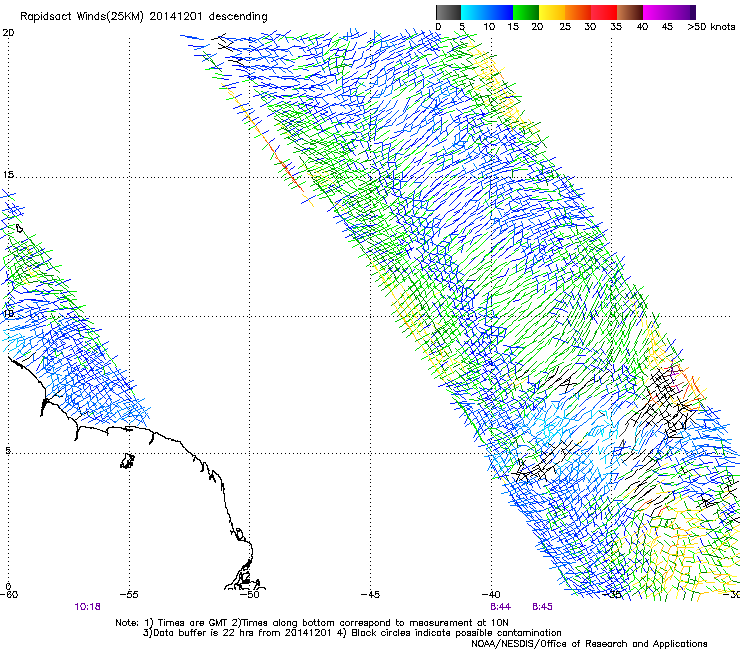The height and width of the screenshot is (650, 740).
Task: Click latitude label '15' on left axis
Action: 8,175
